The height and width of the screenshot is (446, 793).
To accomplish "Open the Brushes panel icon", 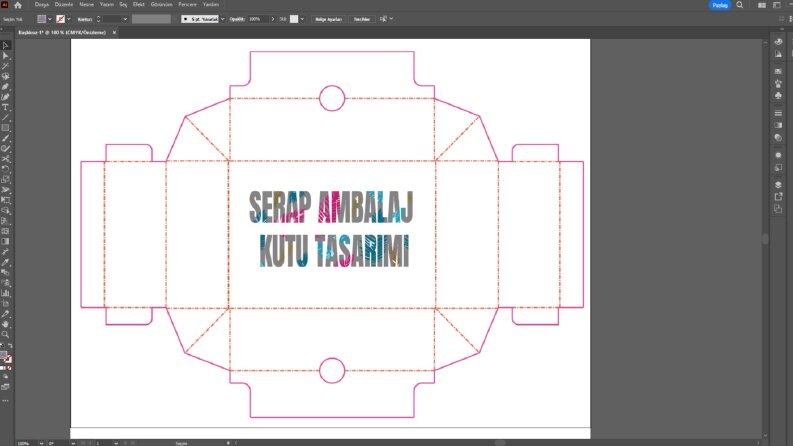I will 778,83.
